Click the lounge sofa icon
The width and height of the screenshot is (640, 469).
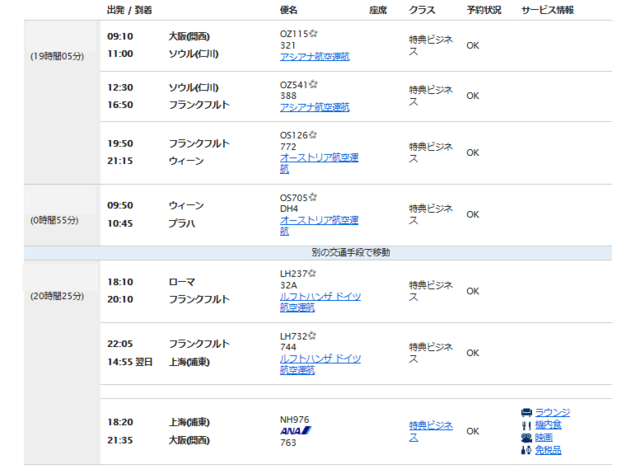tap(527, 413)
